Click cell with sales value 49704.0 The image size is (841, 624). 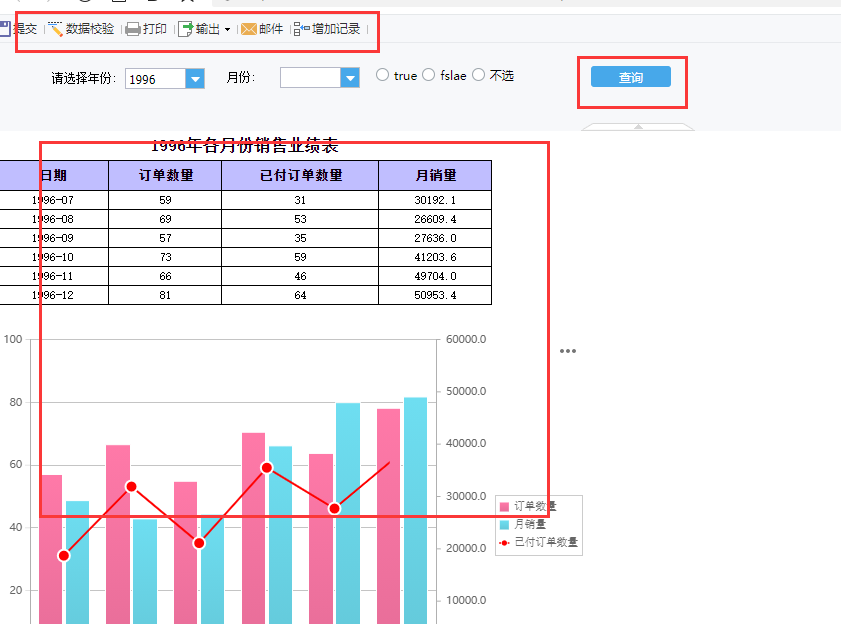pos(435,276)
